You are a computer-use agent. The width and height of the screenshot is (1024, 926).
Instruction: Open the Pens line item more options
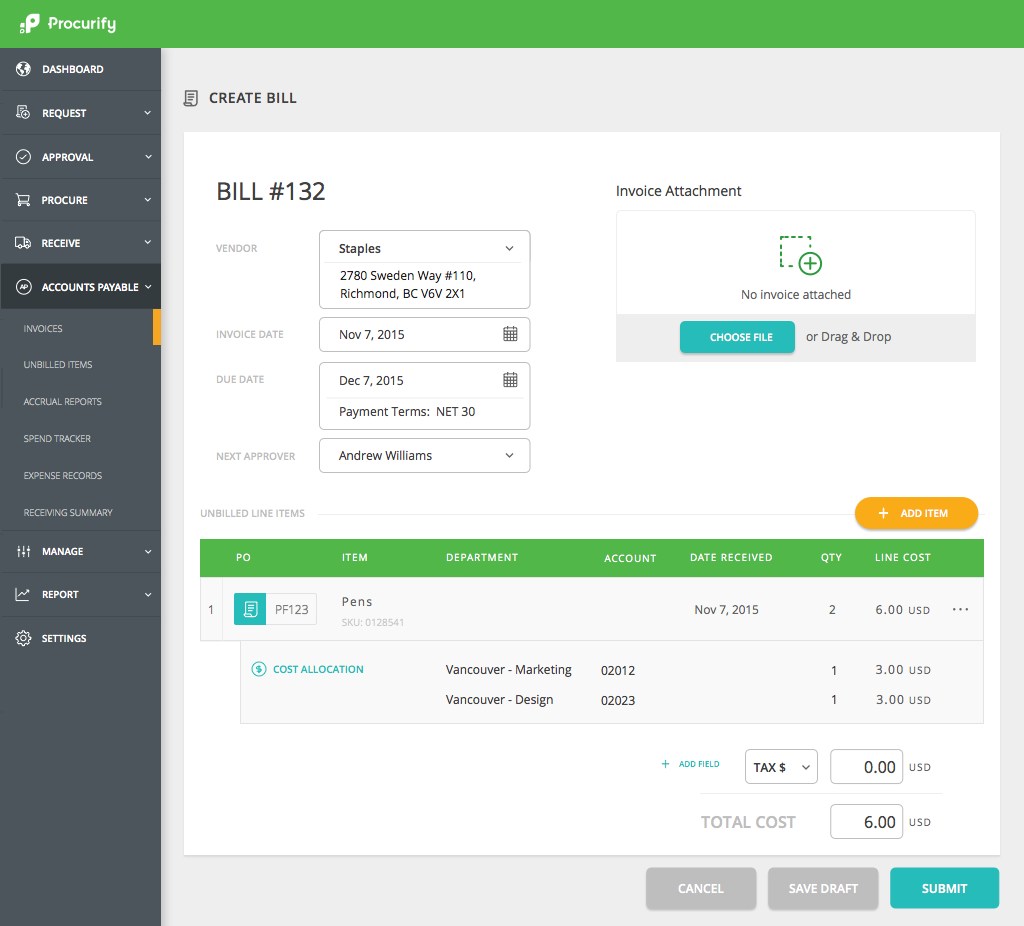click(960, 609)
